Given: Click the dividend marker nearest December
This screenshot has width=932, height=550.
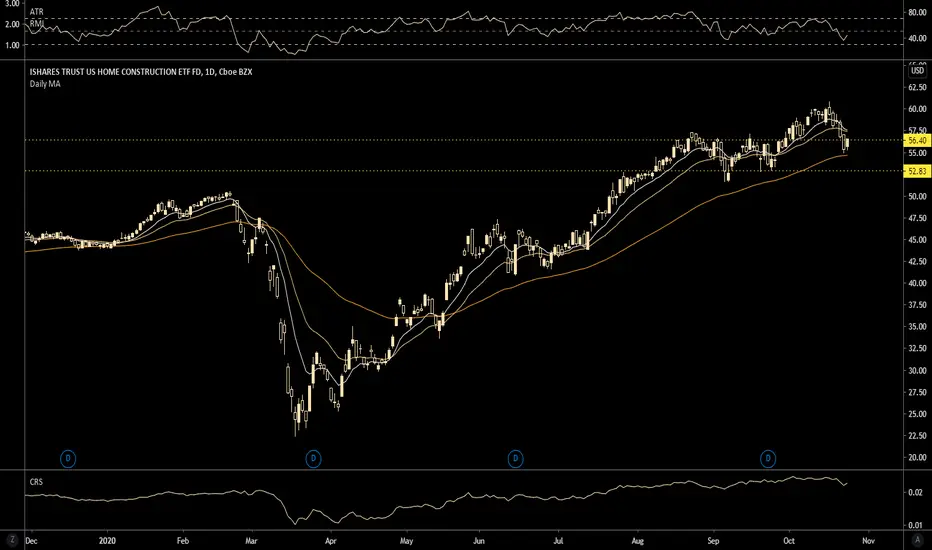Looking at the screenshot, I should tap(68, 458).
